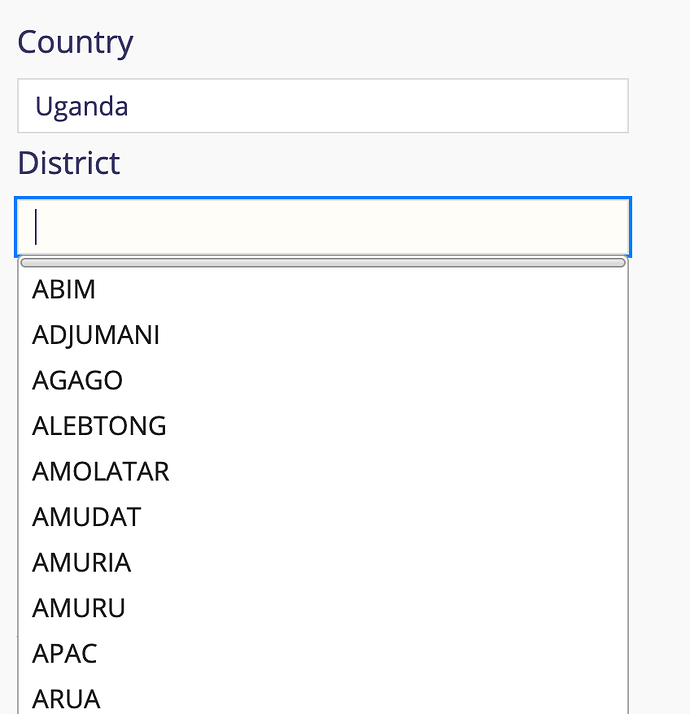Focus the District search input box
The height and width of the screenshot is (714, 690).
click(x=323, y=227)
